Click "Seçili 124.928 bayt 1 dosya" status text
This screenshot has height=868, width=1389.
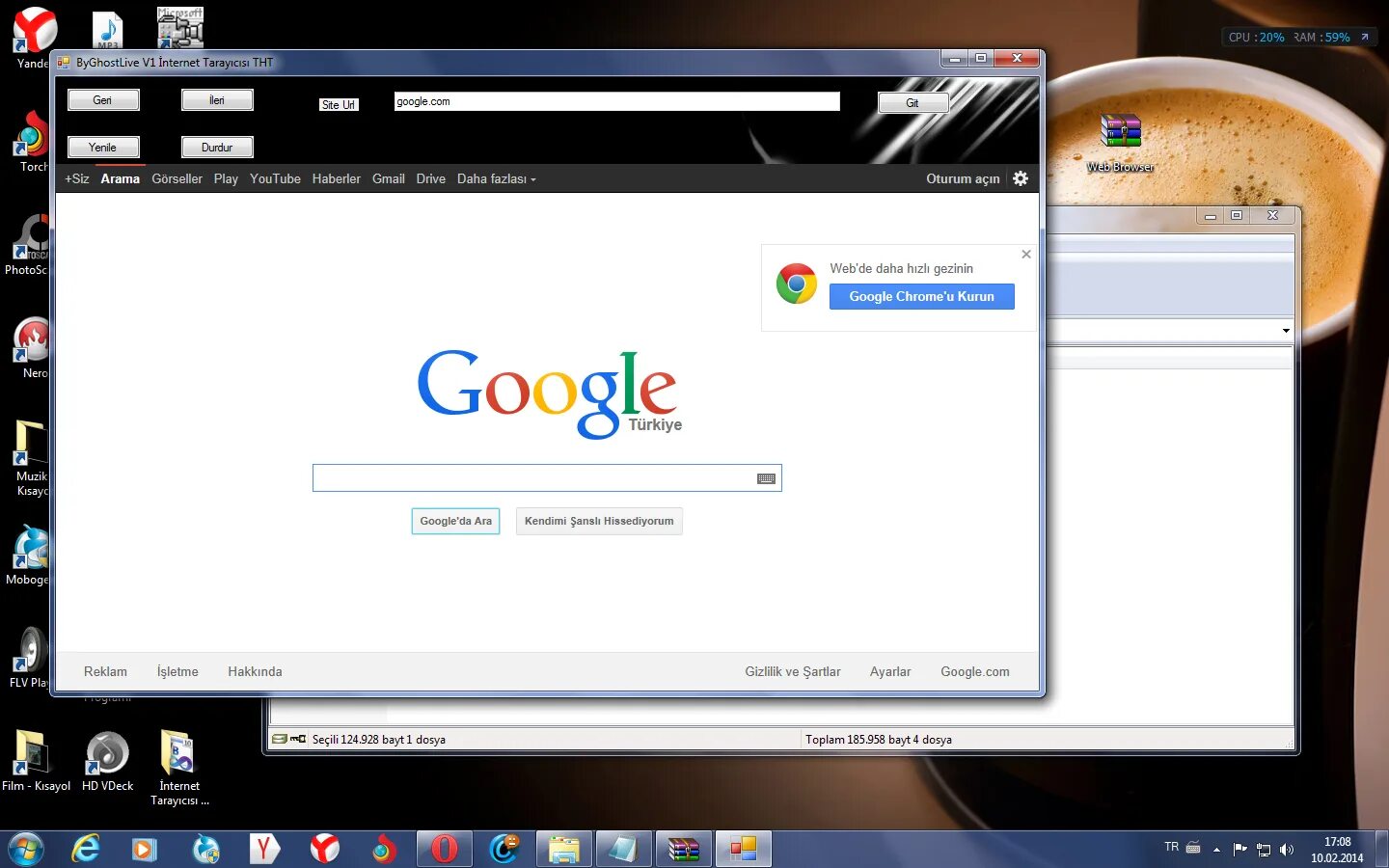[x=378, y=740]
